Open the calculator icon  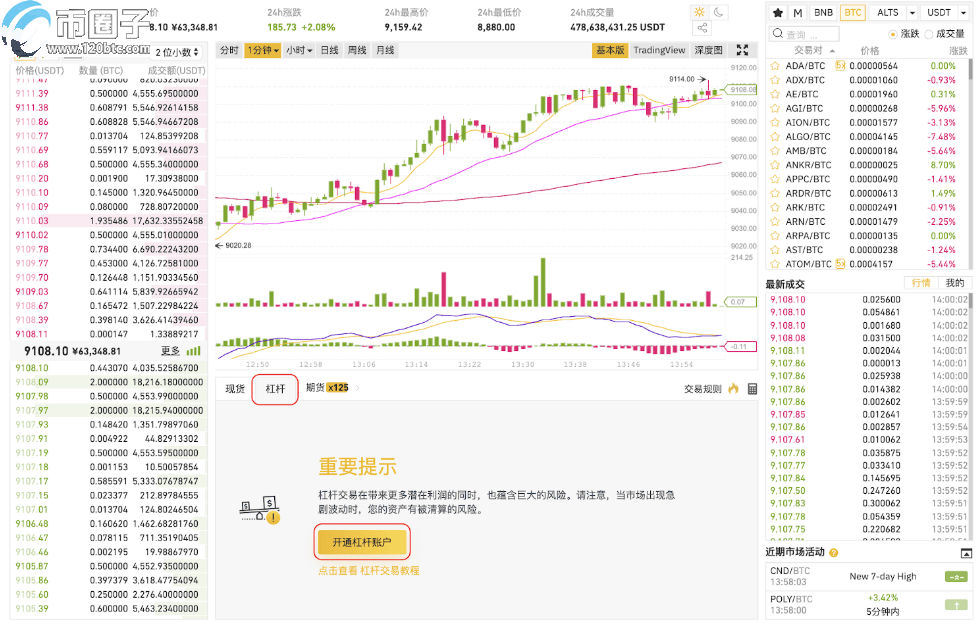pos(751,388)
